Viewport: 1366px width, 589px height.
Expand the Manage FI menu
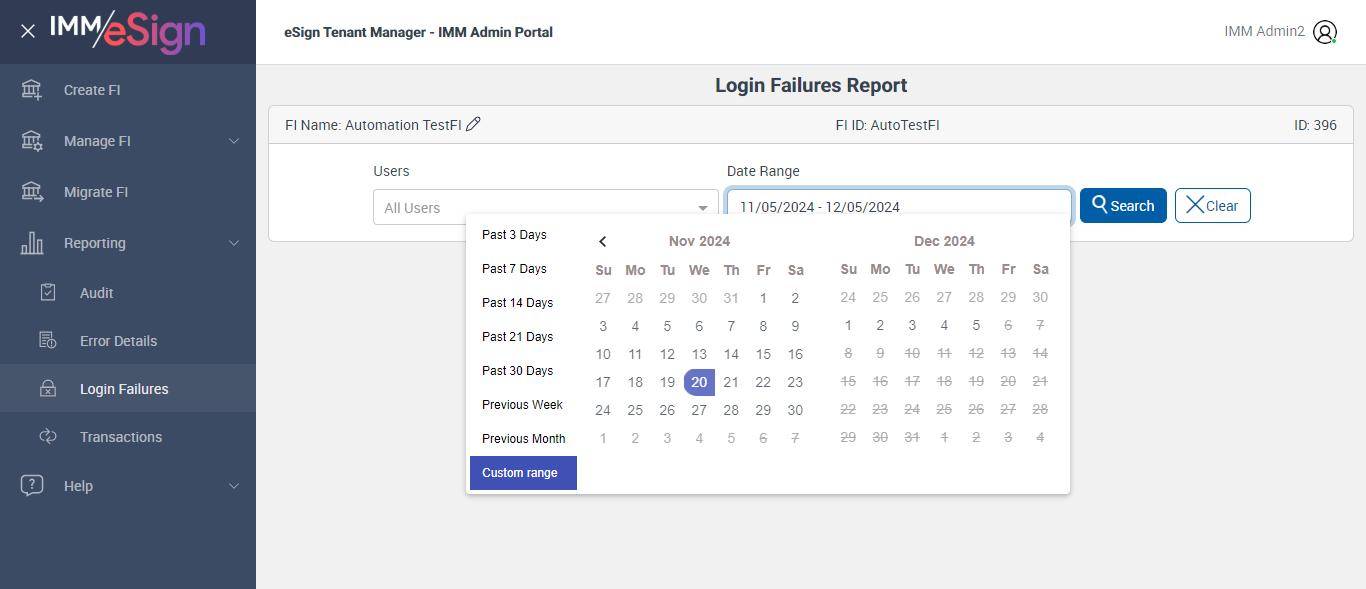(234, 141)
